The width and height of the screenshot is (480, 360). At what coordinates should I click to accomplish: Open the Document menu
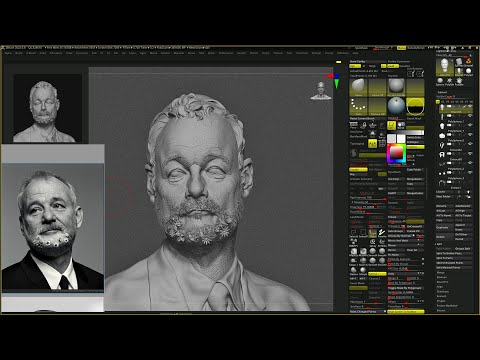pos(56,53)
